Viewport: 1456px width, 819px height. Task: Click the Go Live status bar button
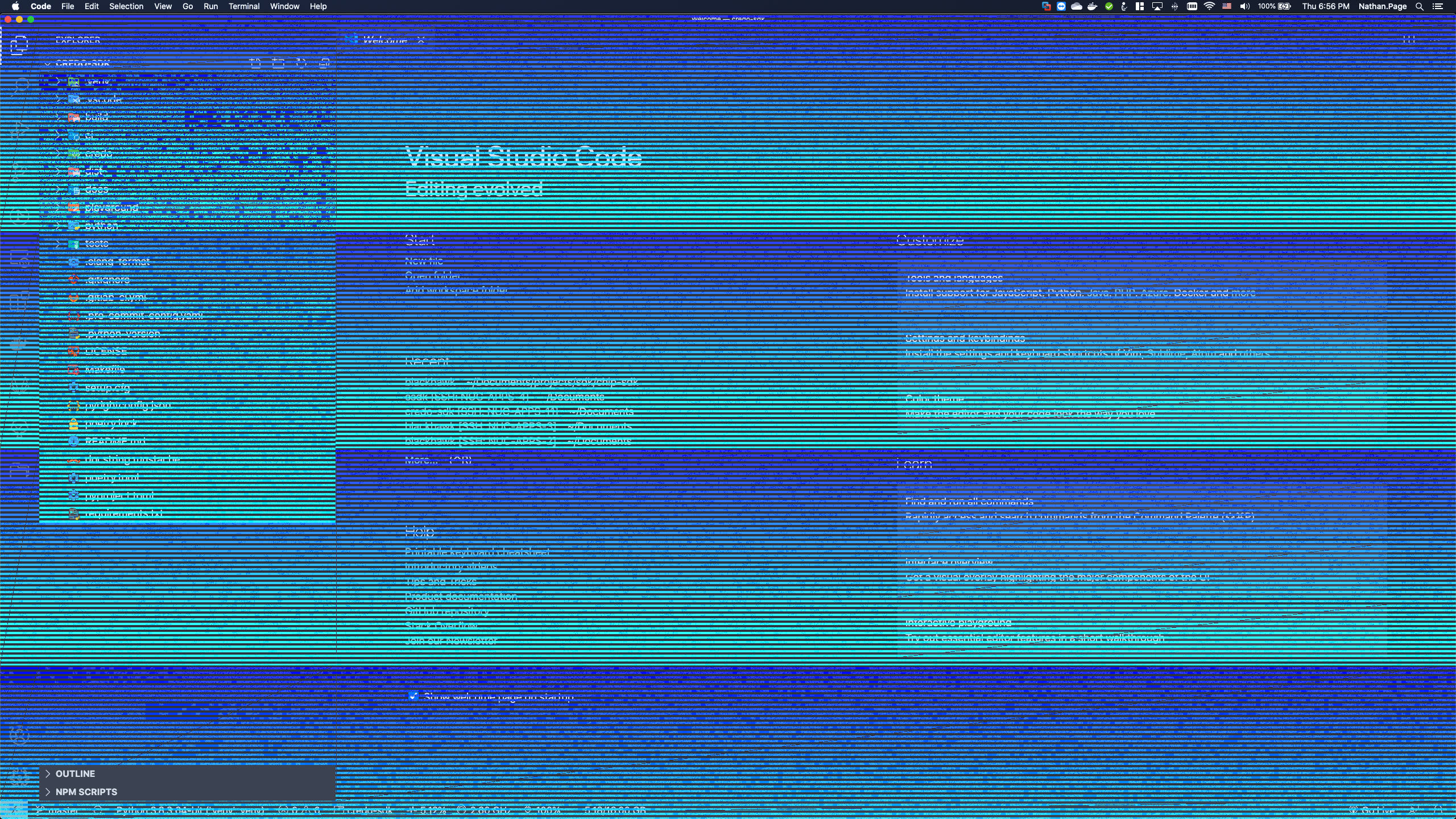pos(1373,810)
